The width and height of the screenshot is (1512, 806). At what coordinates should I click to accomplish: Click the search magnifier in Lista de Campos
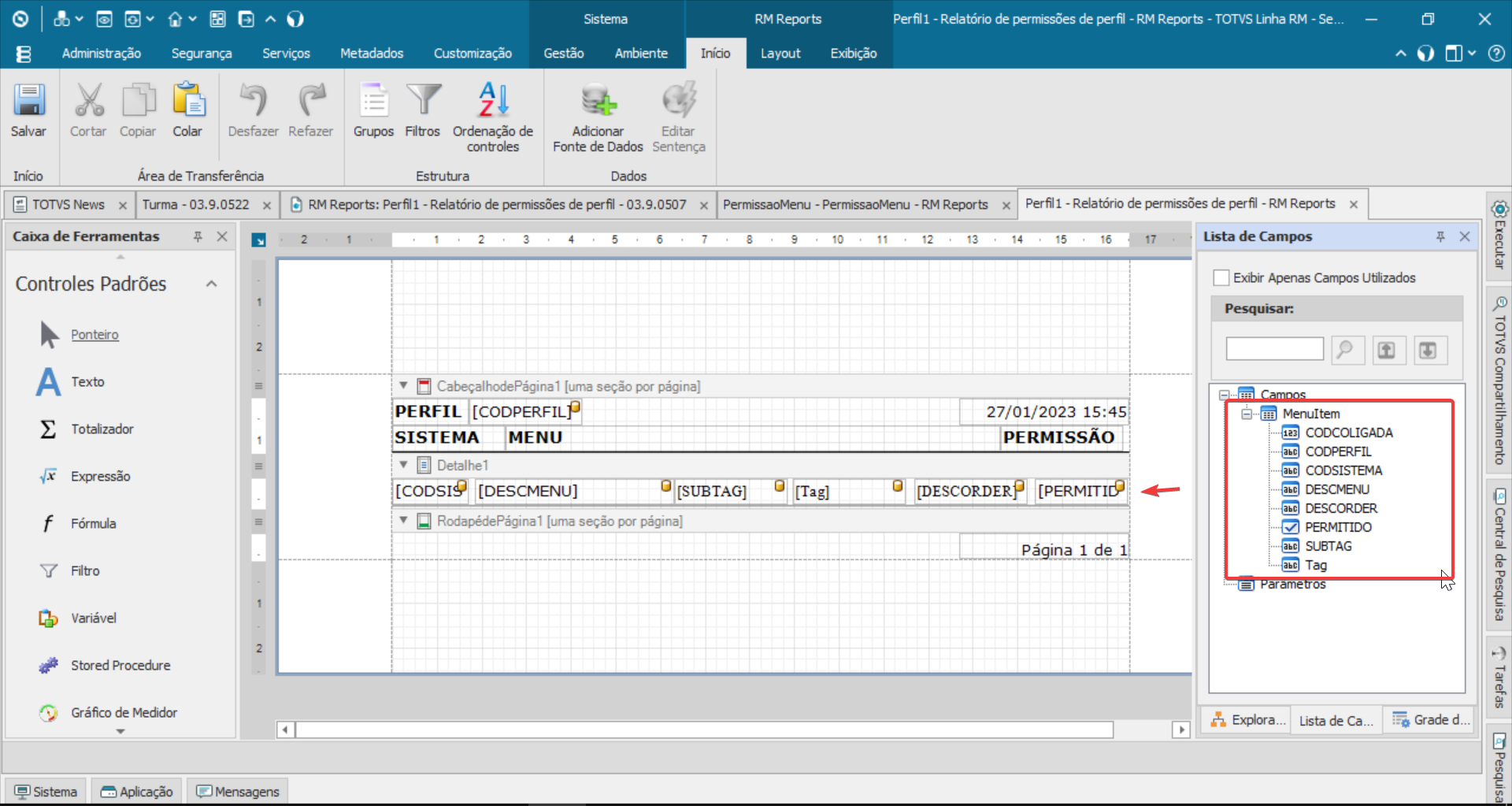[1347, 350]
